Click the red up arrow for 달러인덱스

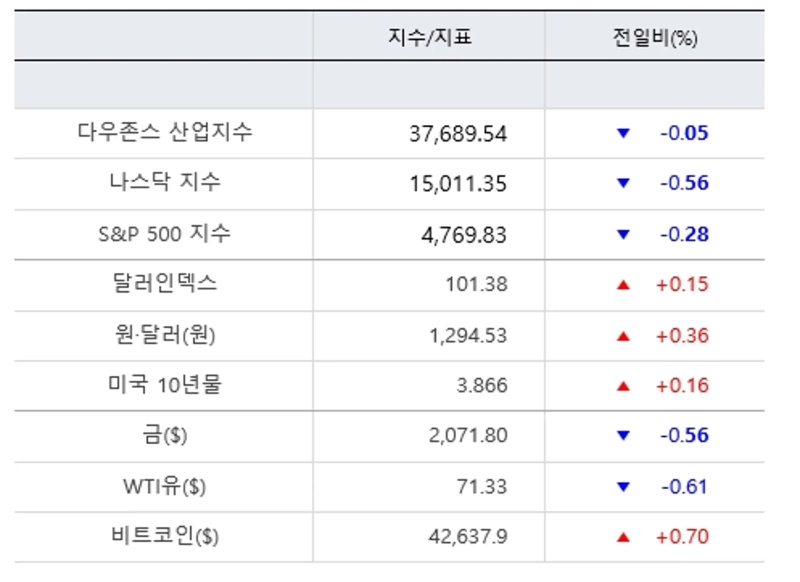pyautogui.click(x=624, y=285)
